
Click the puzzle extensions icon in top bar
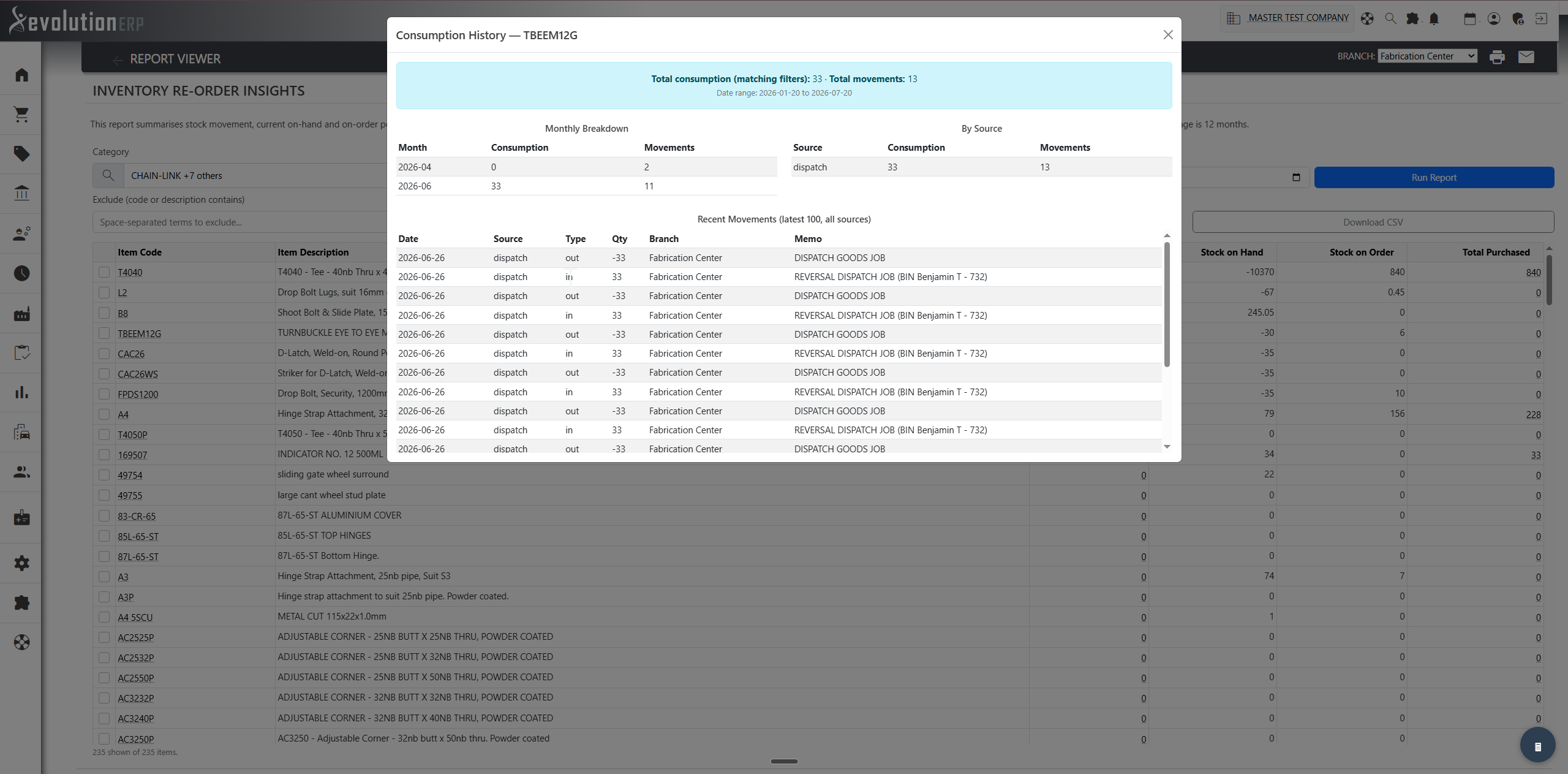[x=1412, y=18]
